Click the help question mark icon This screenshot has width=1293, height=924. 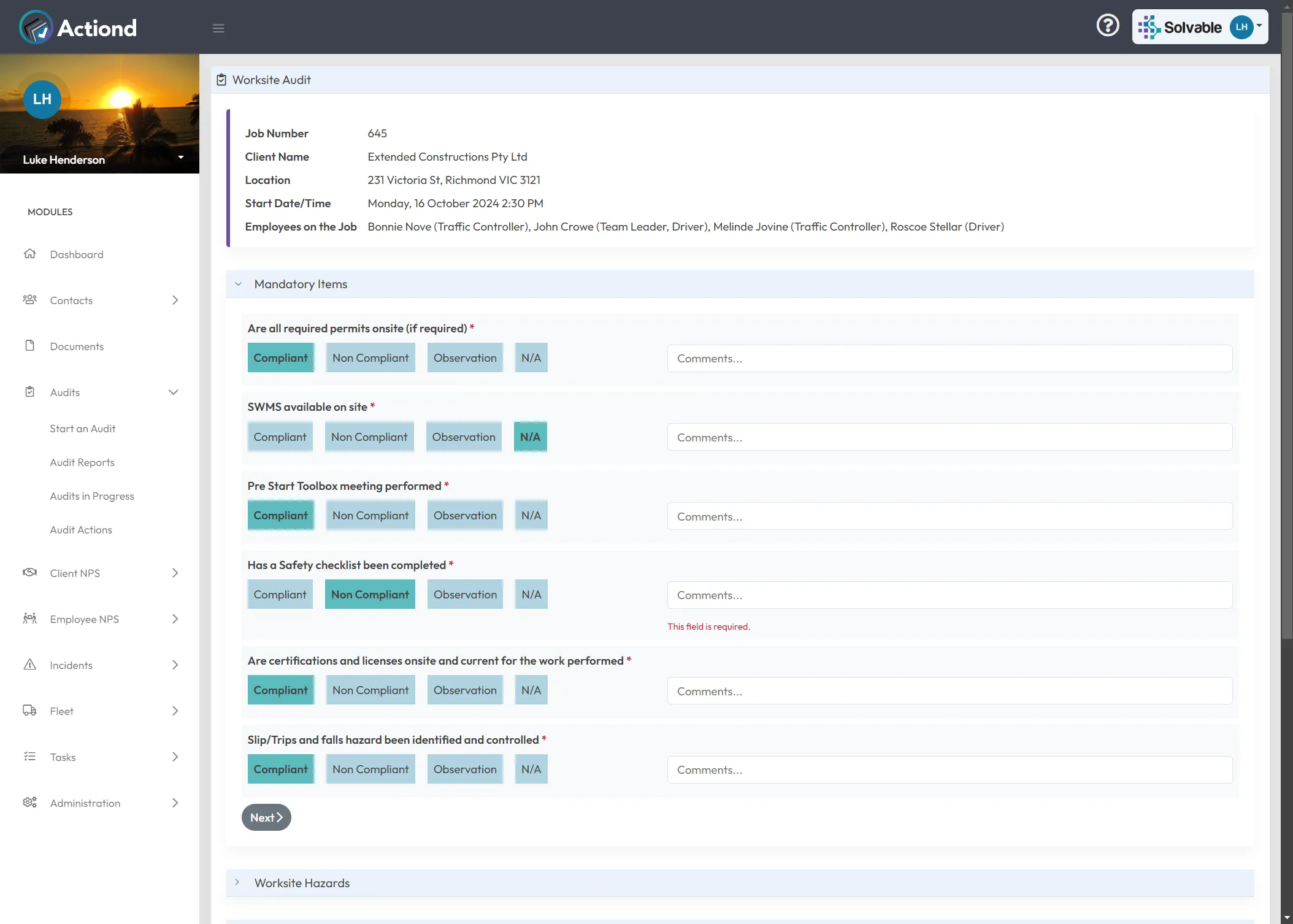[x=1107, y=25]
